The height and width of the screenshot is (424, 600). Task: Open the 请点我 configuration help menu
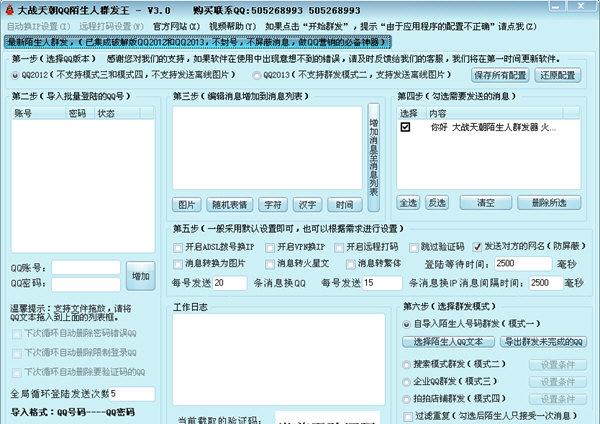(517, 26)
